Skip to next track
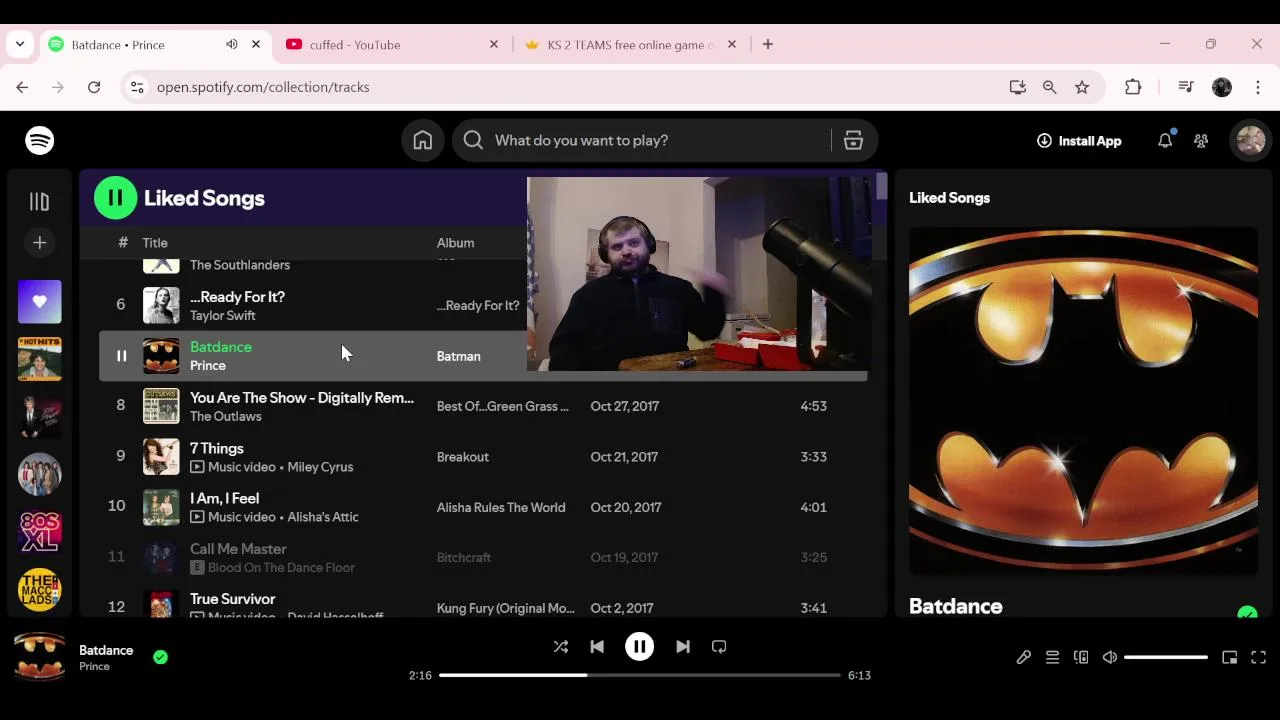The image size is (1280, 720). [683, 647]
